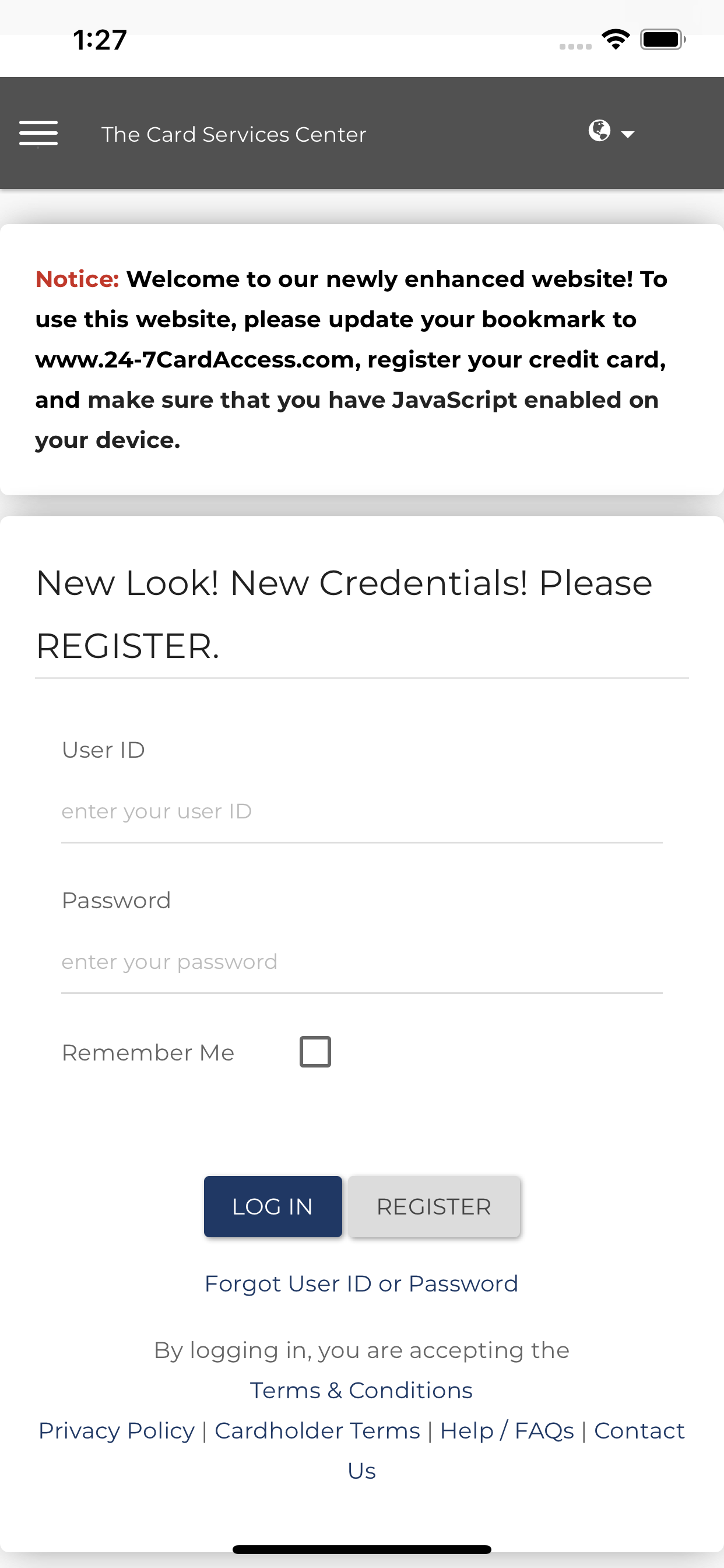
Task: Open the hamburger navigation menu
Action: [x=38, y=134]
